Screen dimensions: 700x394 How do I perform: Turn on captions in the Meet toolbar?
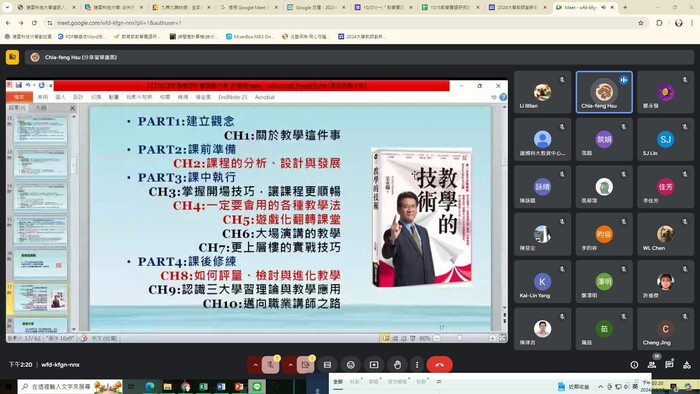pos(327,365)
